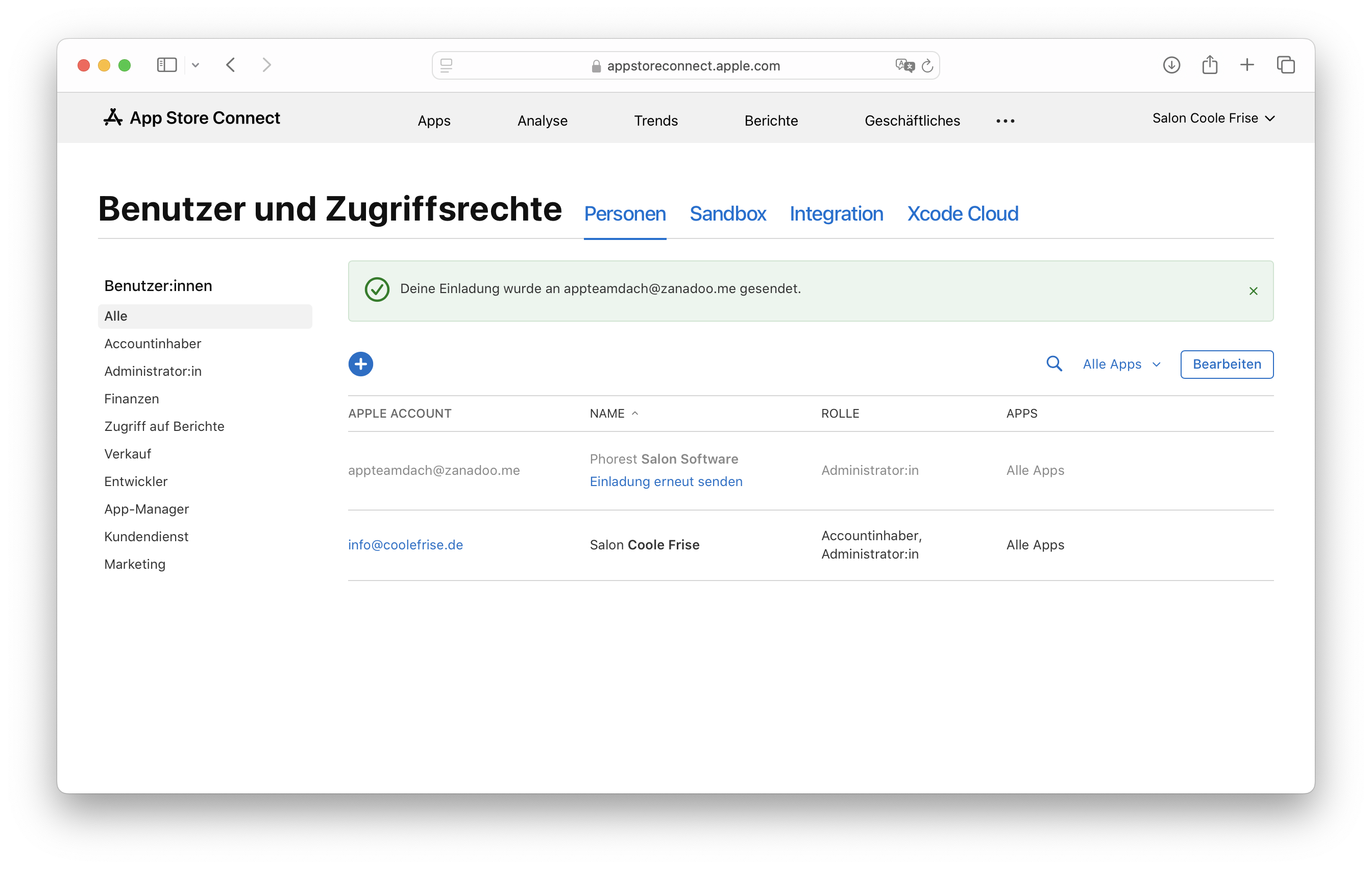
Task: Switch to the Integration tab
Action: [x=836, y=214]
